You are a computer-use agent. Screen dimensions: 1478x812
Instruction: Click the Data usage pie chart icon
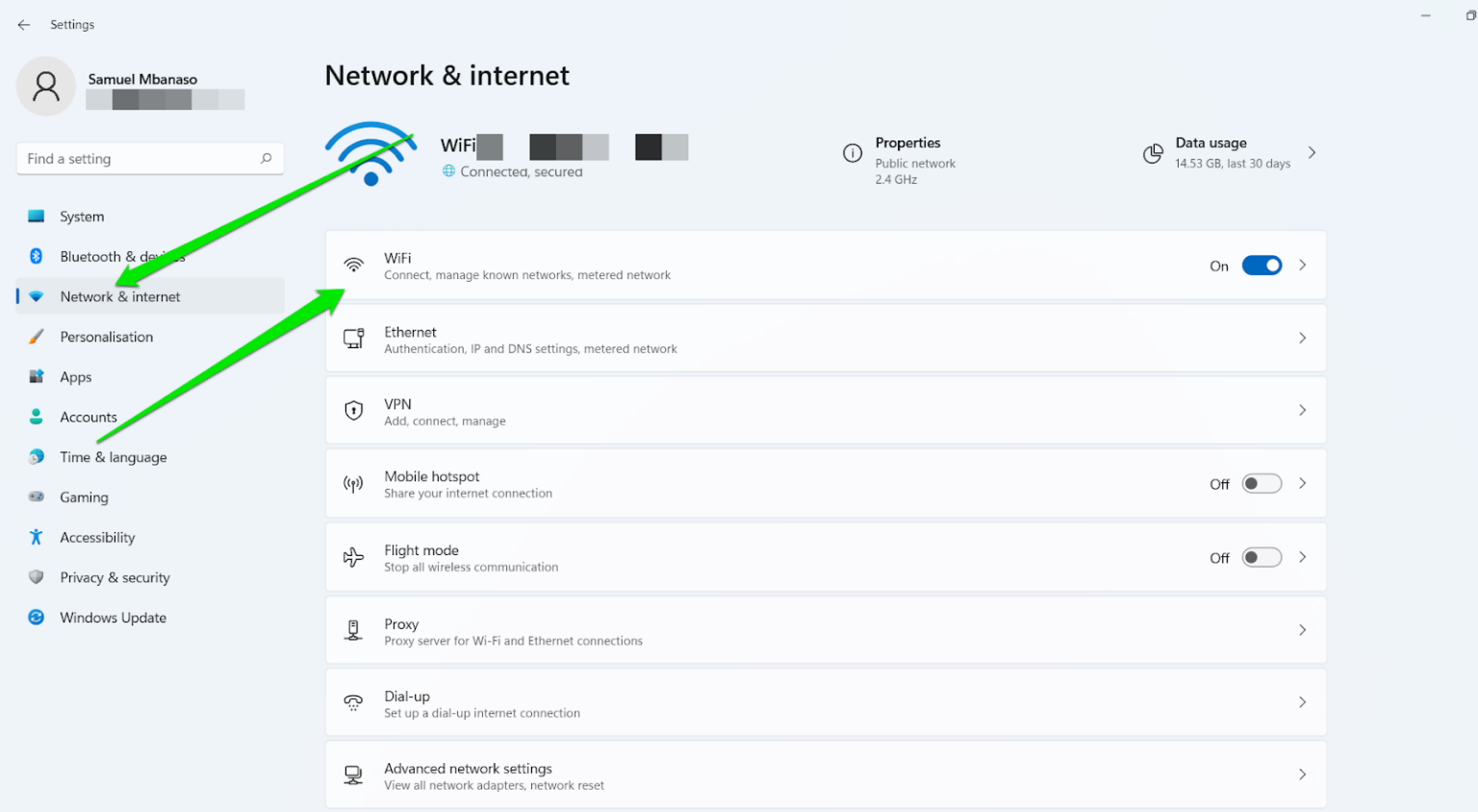pyautogui.click(x=1153, y=154)
